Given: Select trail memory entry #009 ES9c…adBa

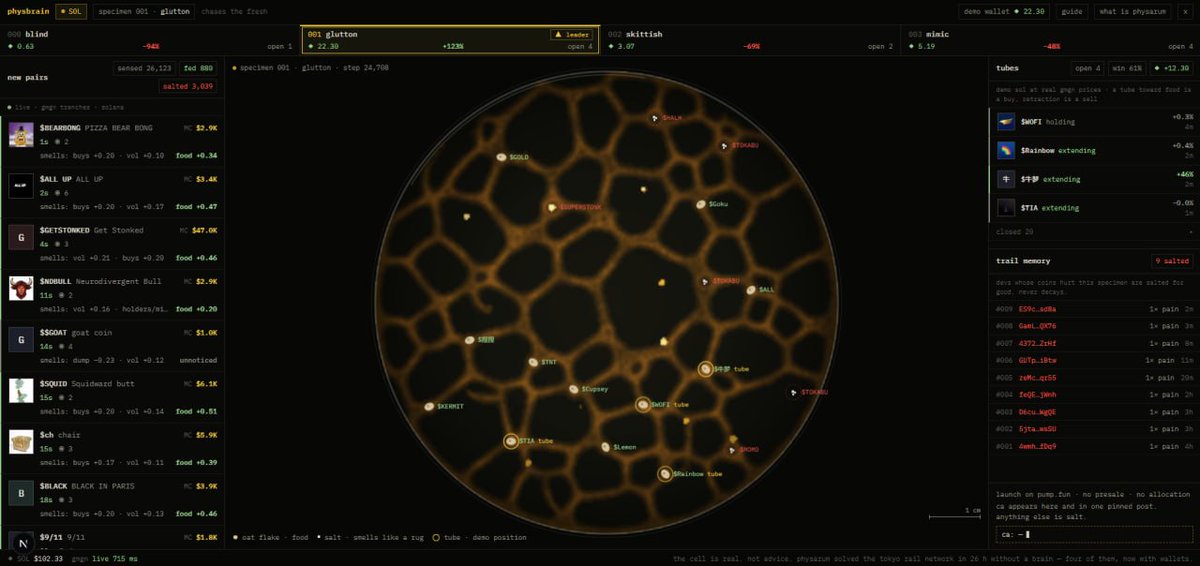Looking at the screenshot, I should tap(1093, 310).
